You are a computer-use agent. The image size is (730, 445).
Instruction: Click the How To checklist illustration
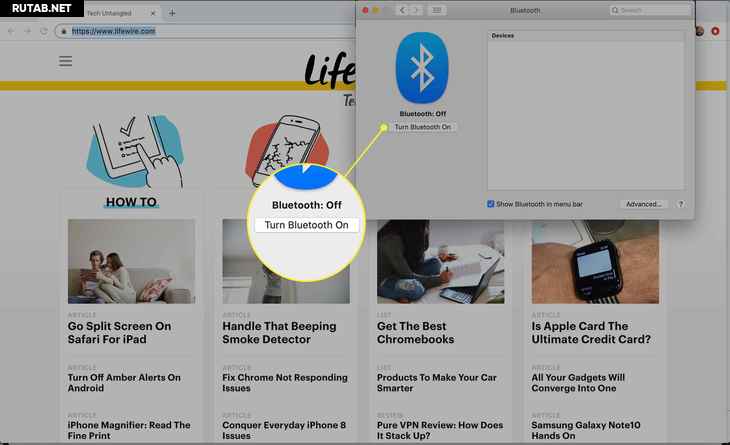point(135,151)
